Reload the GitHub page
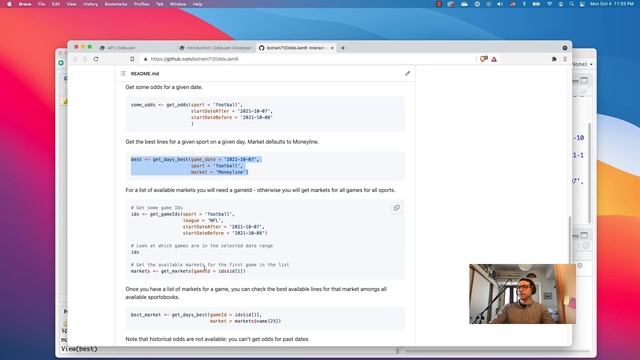 click(x=96, y=59)
